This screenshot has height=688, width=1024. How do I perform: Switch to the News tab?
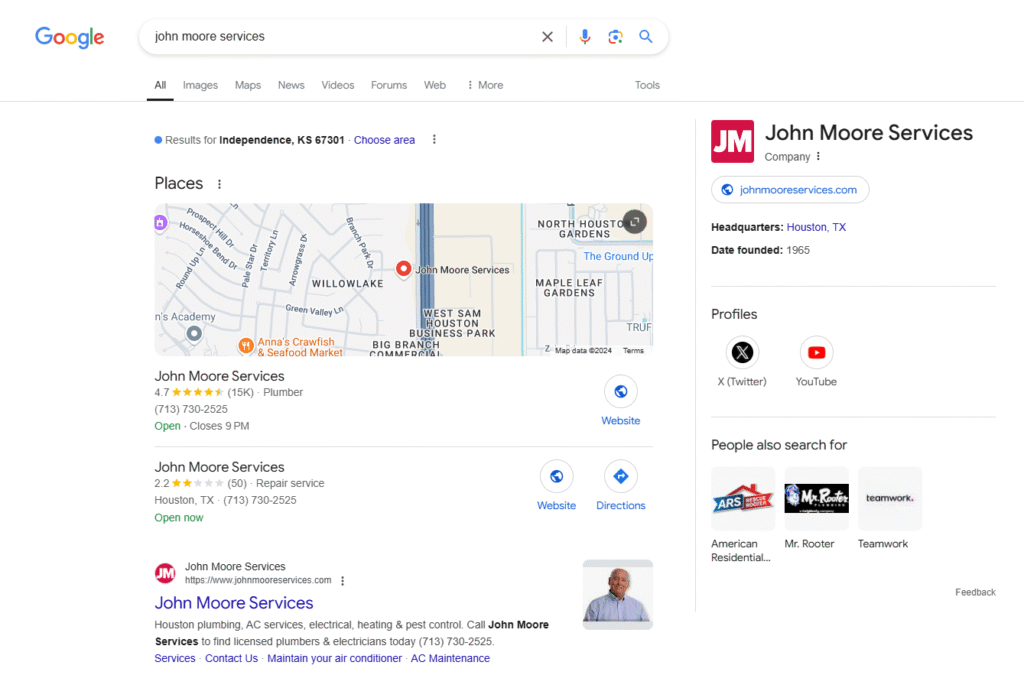tap(291, 86)
